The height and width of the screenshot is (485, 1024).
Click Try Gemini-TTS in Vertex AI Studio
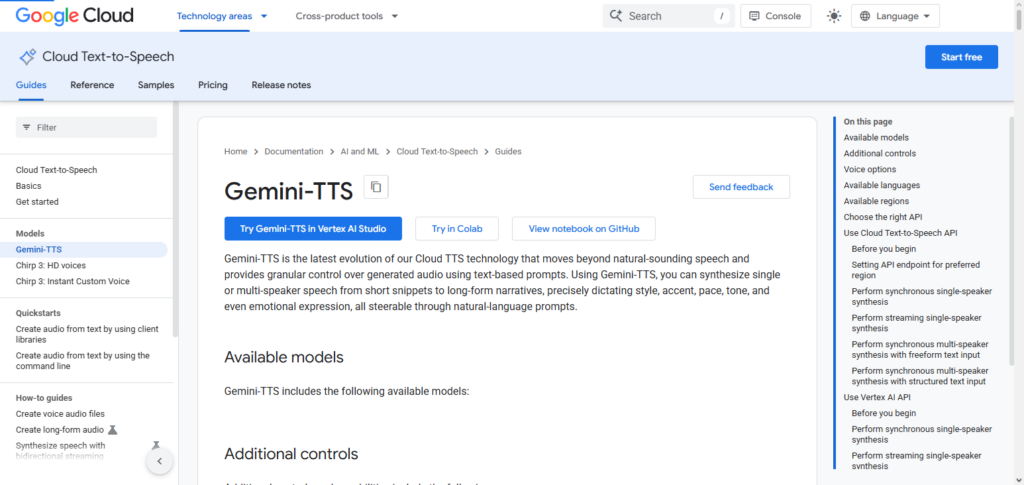click(x=313, y=228)
